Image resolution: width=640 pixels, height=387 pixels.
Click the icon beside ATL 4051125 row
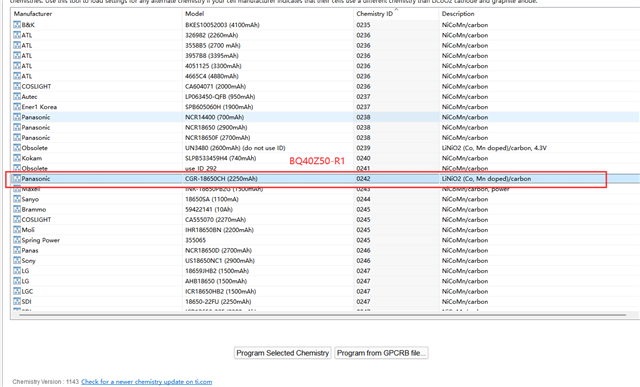point(17,66)
